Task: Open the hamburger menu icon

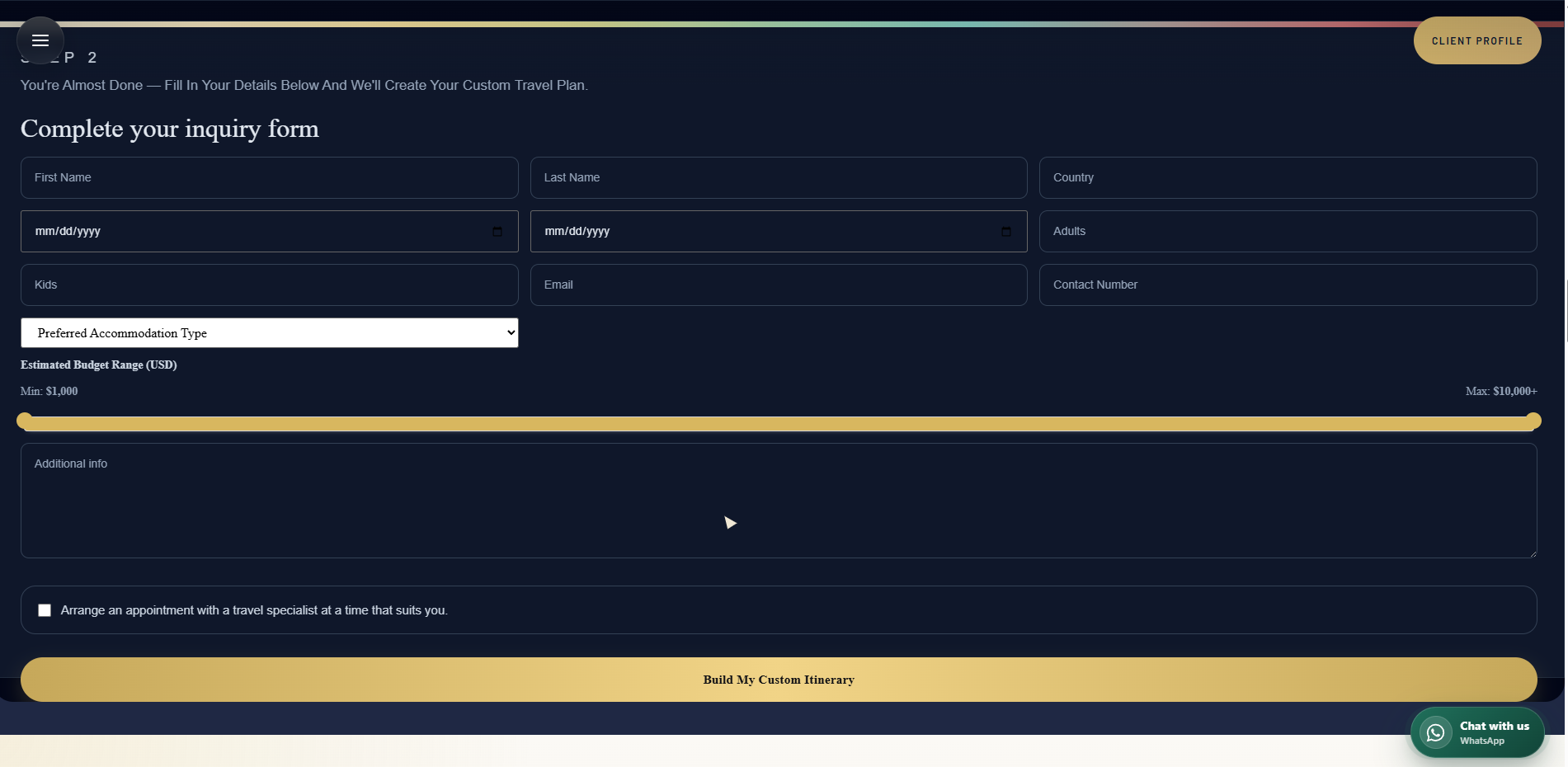Action: point(40,40)
